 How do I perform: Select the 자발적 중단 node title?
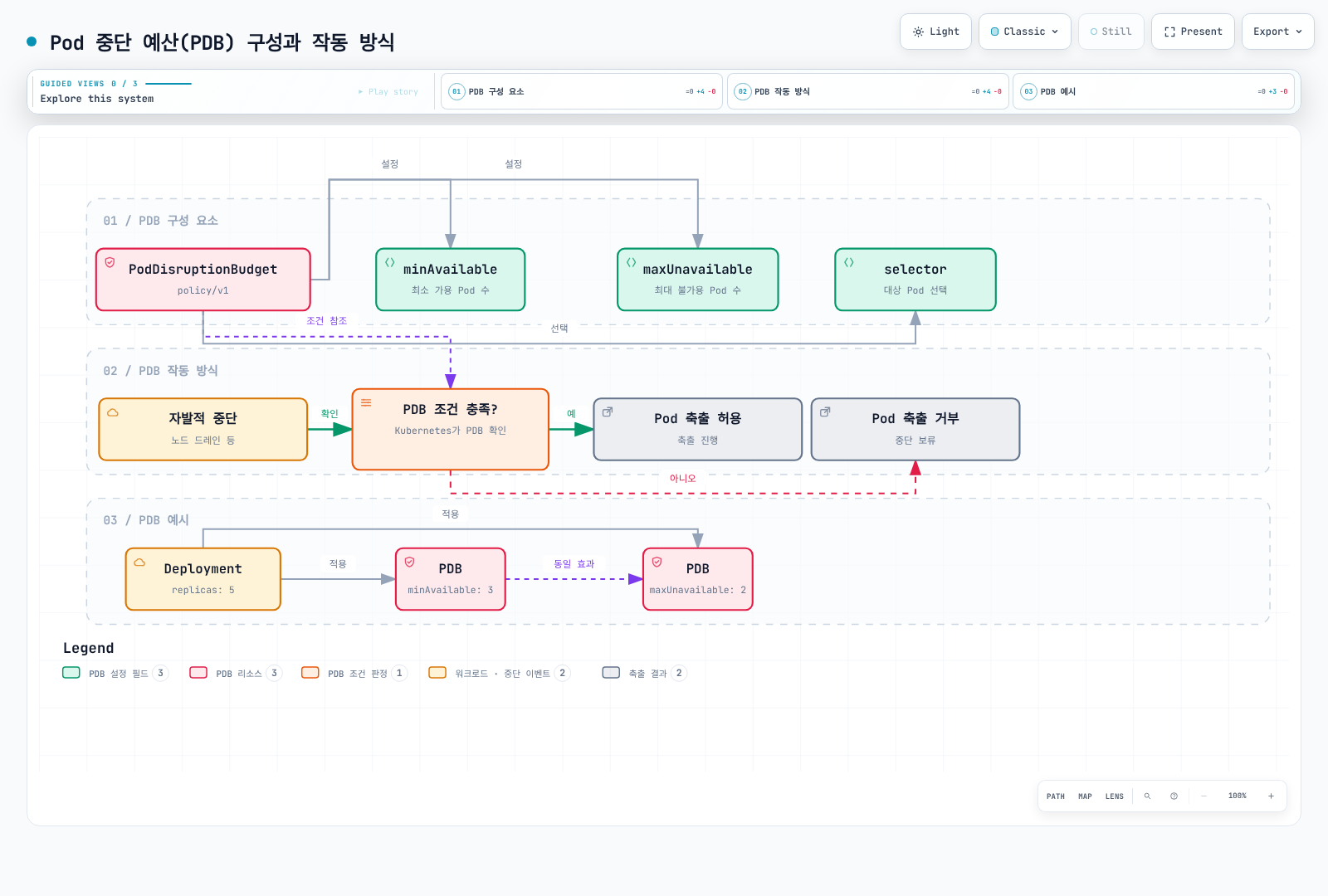[203, 419]
